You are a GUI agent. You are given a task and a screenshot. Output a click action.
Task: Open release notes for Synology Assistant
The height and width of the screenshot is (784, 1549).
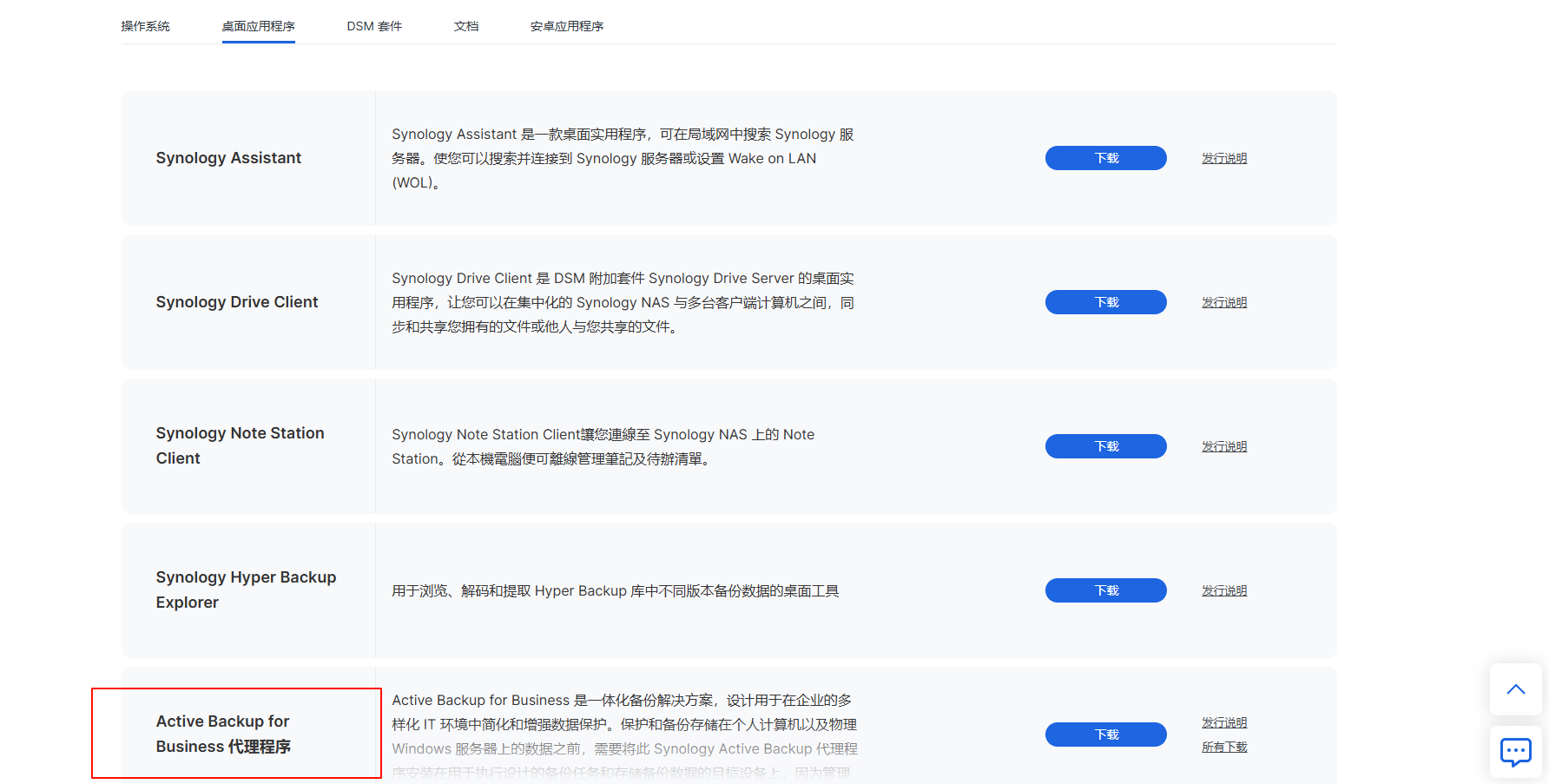point(1223,158)
